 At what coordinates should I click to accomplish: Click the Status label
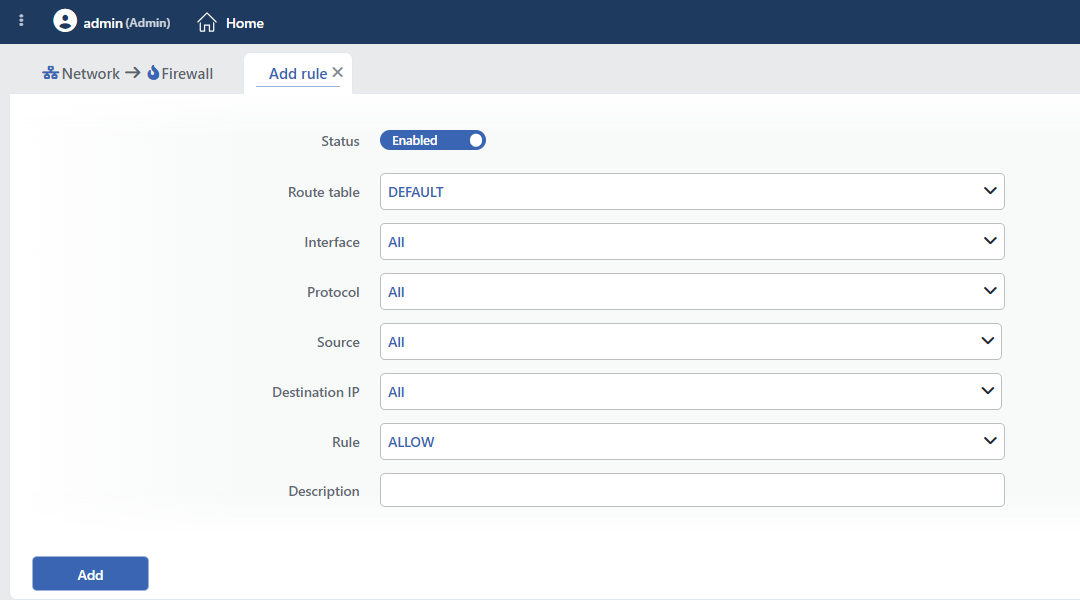340,141
